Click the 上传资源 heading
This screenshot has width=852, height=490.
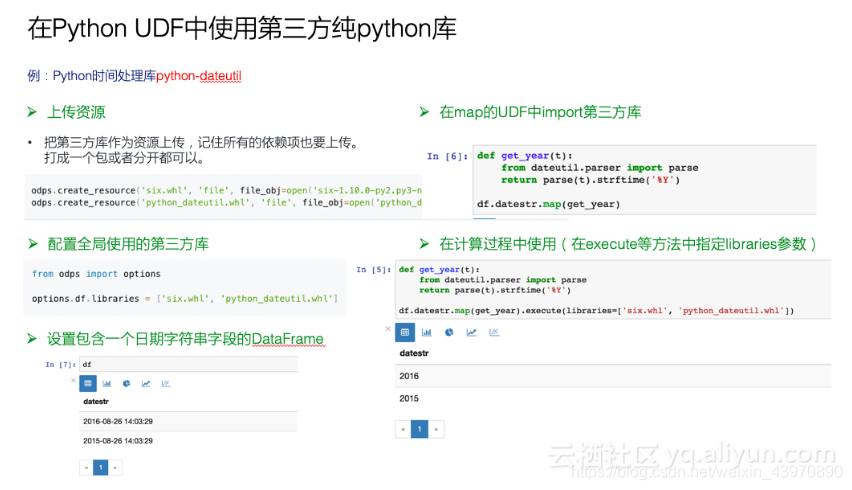pos(76,112)
